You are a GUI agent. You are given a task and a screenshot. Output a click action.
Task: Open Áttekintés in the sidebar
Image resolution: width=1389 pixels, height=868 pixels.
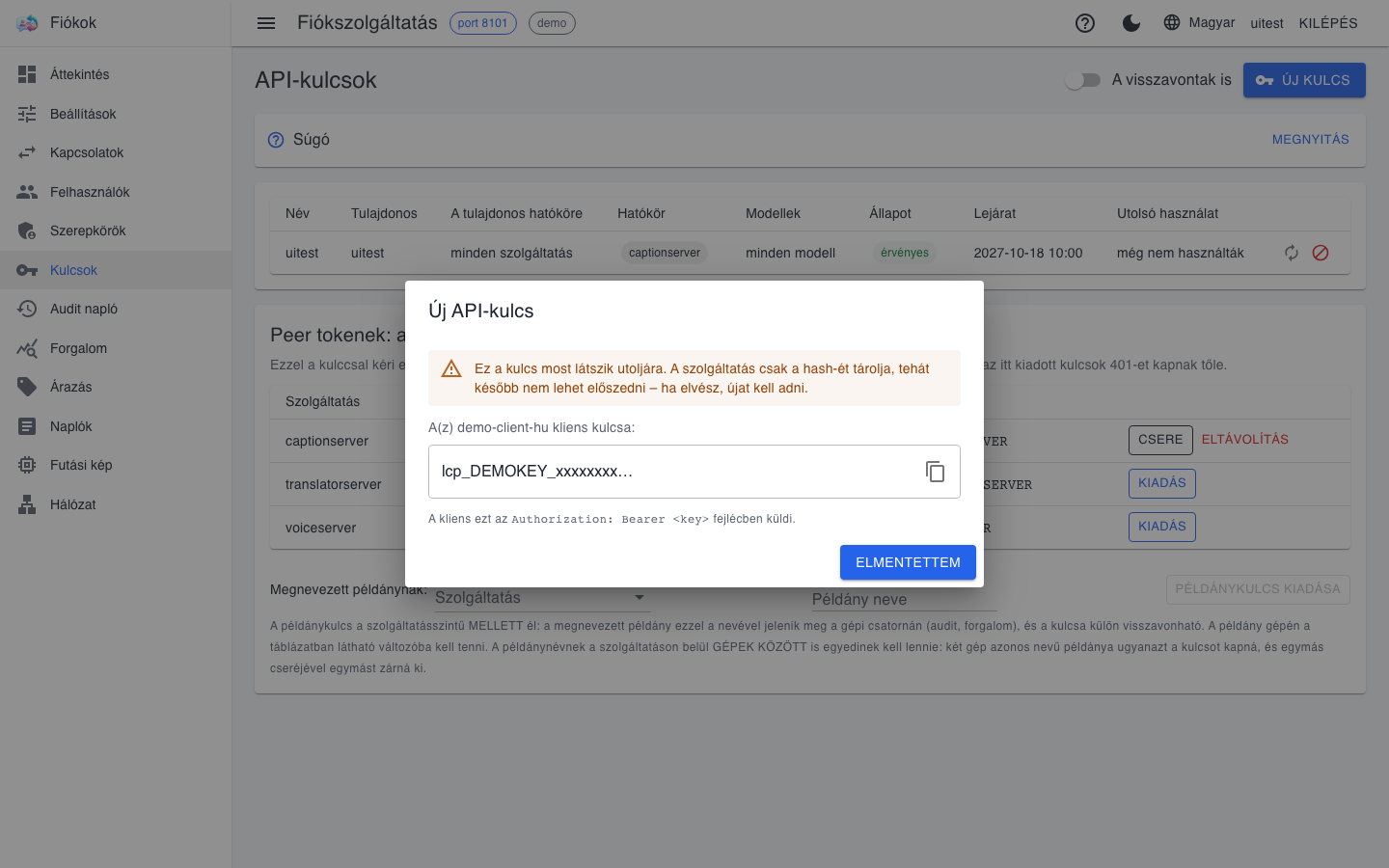tap(116, 74)
